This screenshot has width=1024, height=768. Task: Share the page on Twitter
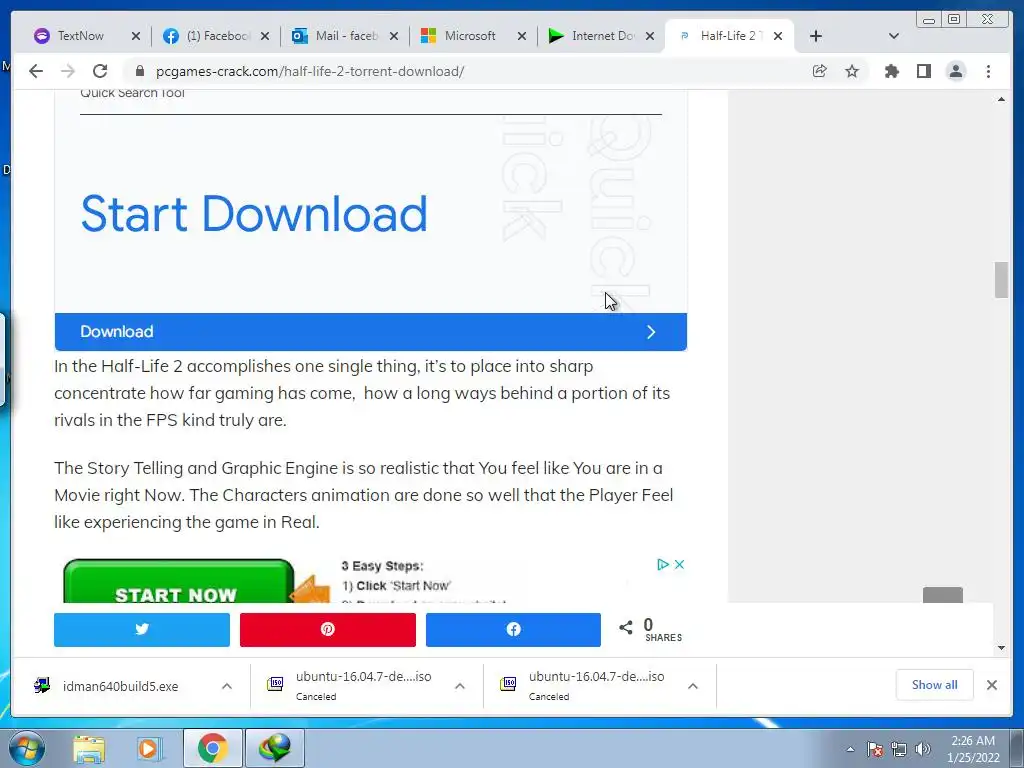click(142, 630)
